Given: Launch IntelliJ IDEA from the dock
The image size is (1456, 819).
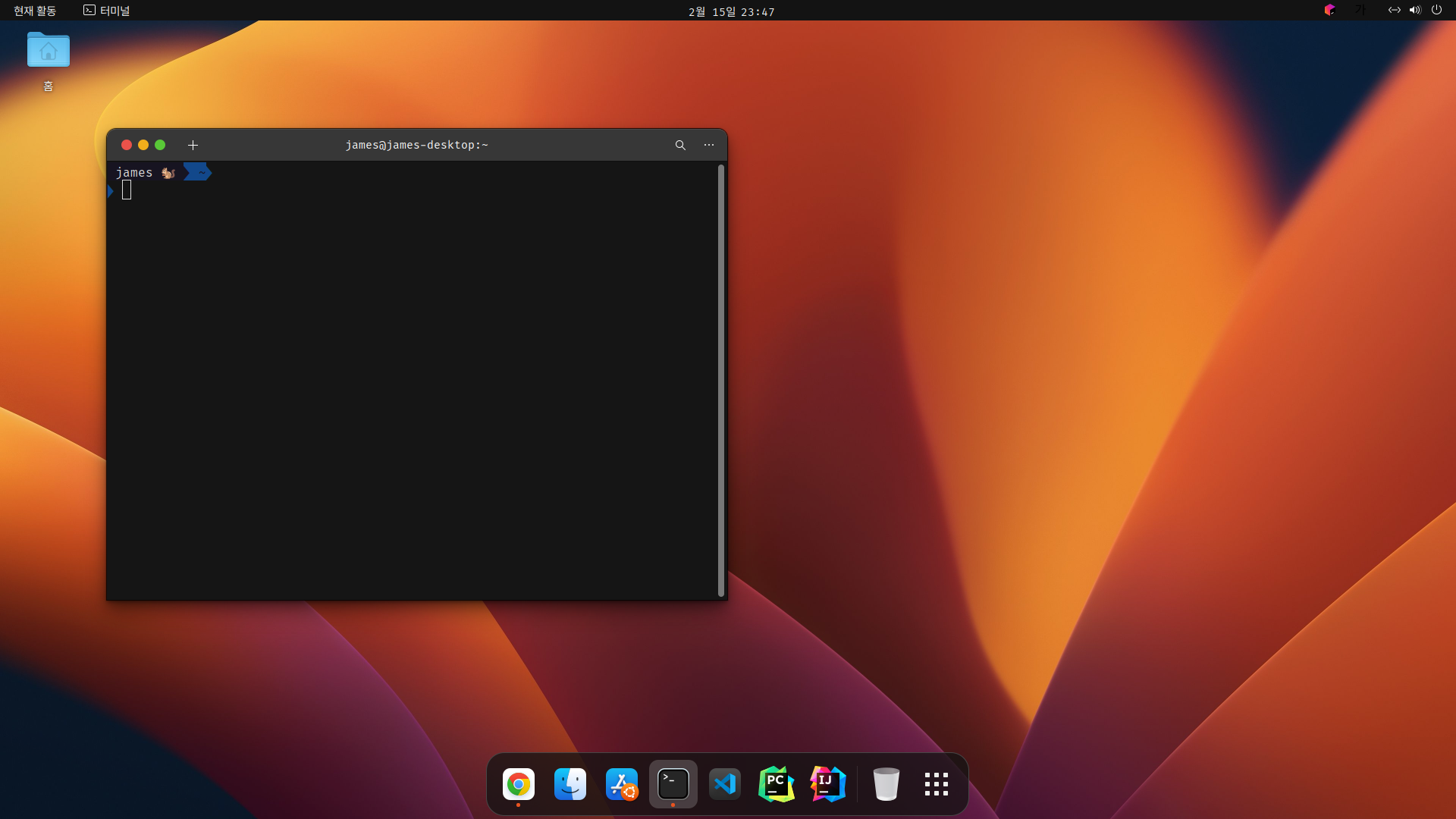Looking at the screenshot, I should (828, 784).
